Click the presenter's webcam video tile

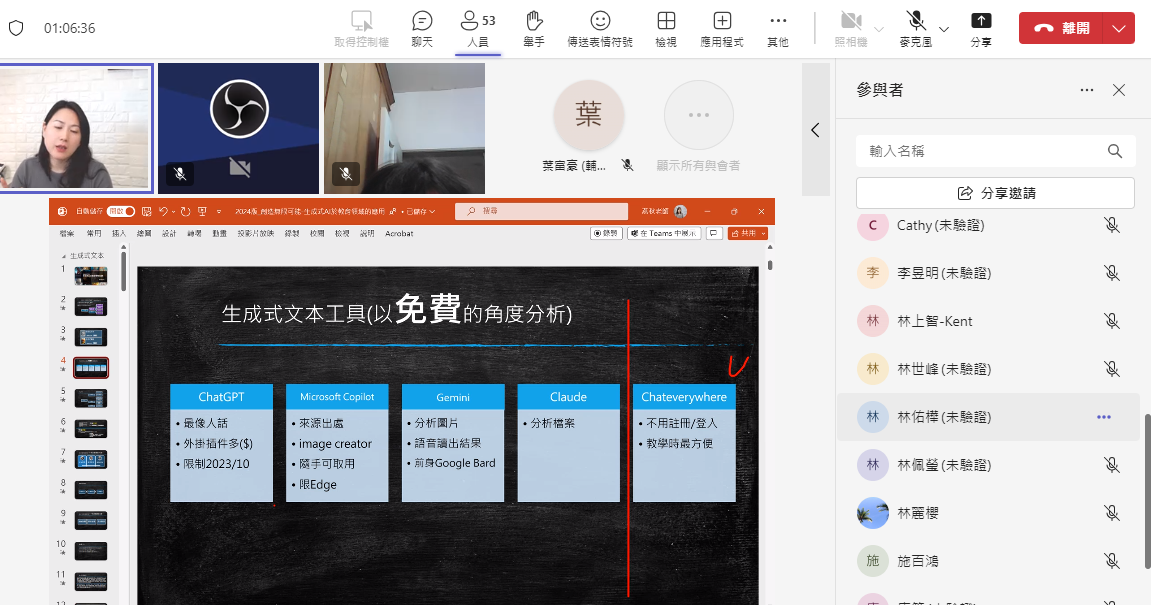click(76, 128)
